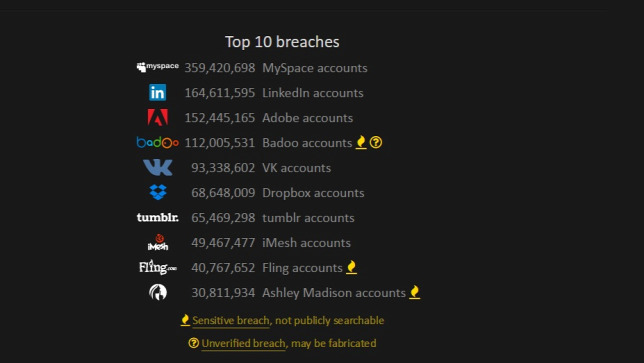Viewport: 644px width, 363px height.
Task: Click the iMesh logo icon
Action: (158, 242)
